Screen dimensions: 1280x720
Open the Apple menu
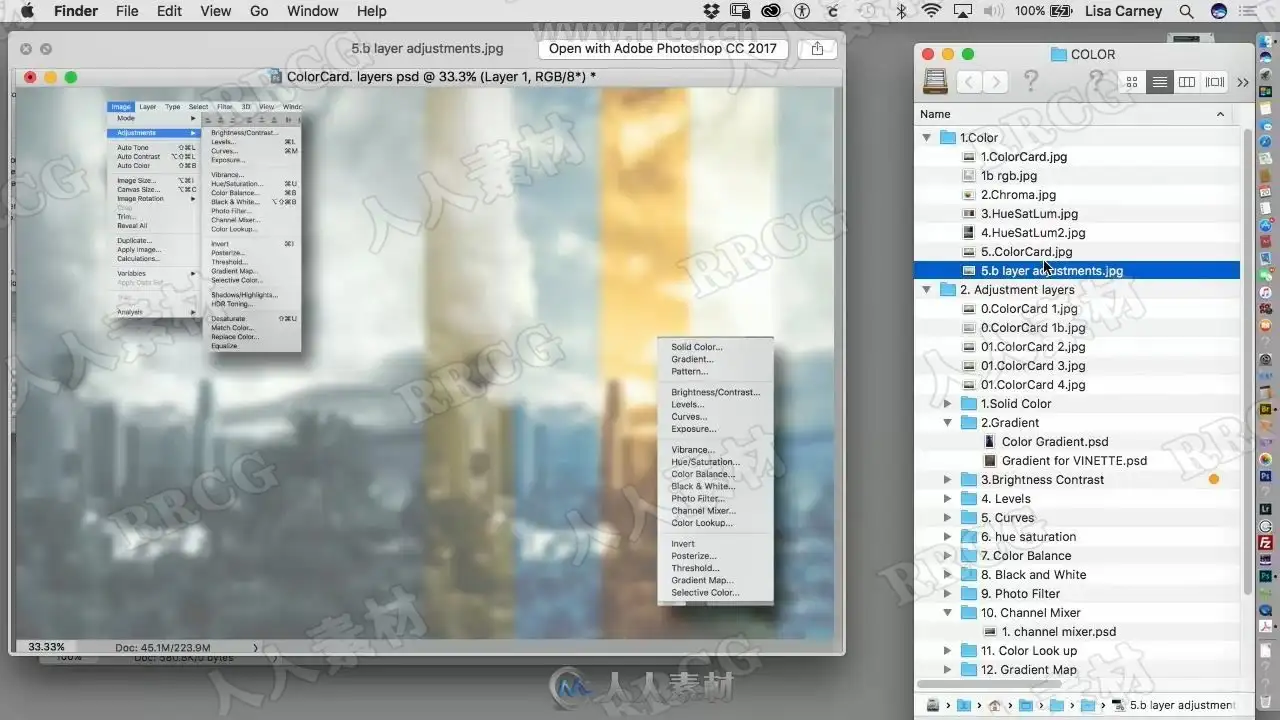[27, 11]
